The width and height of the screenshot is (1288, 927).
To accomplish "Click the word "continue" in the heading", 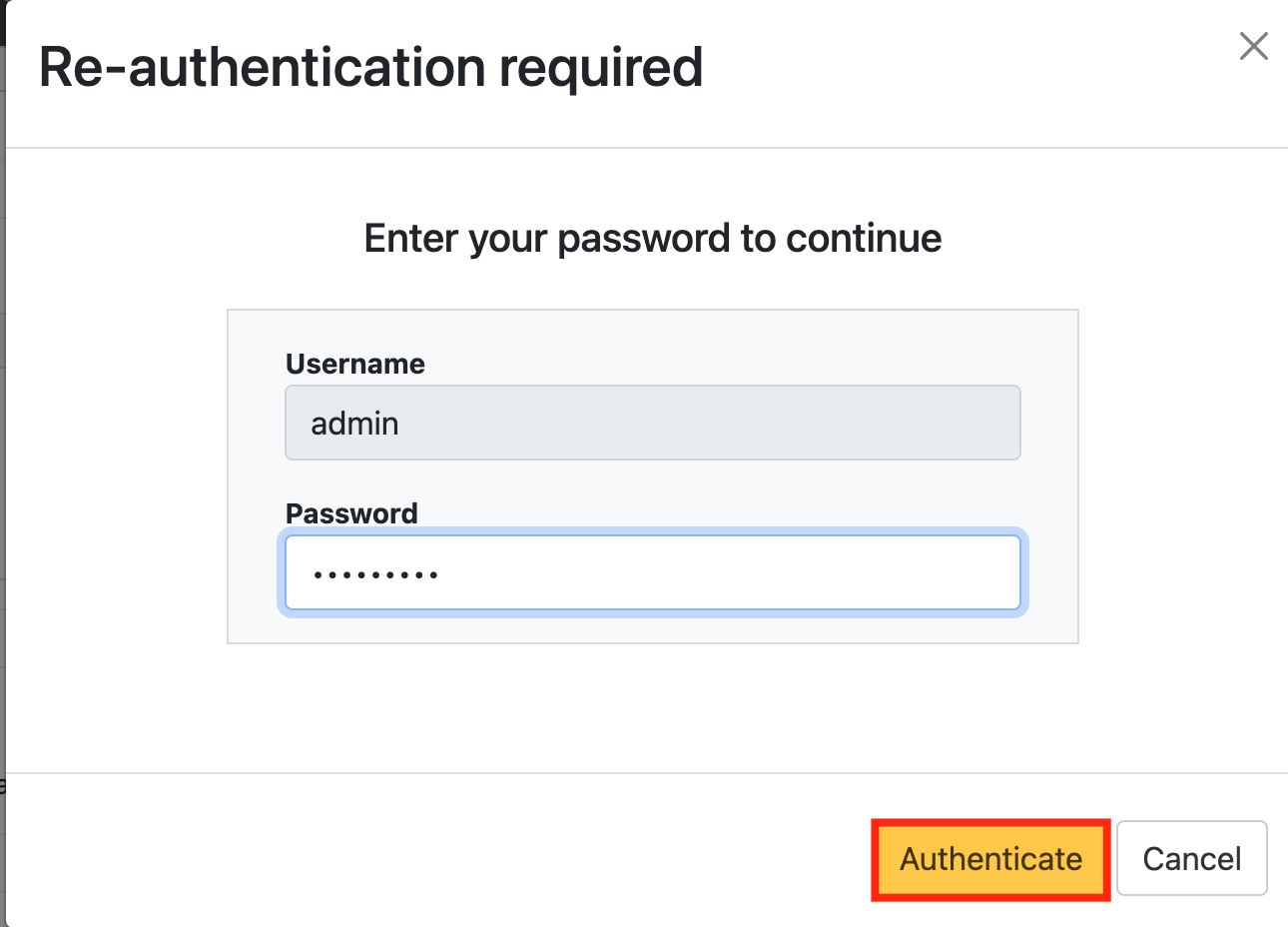I will tap(864, 239).
